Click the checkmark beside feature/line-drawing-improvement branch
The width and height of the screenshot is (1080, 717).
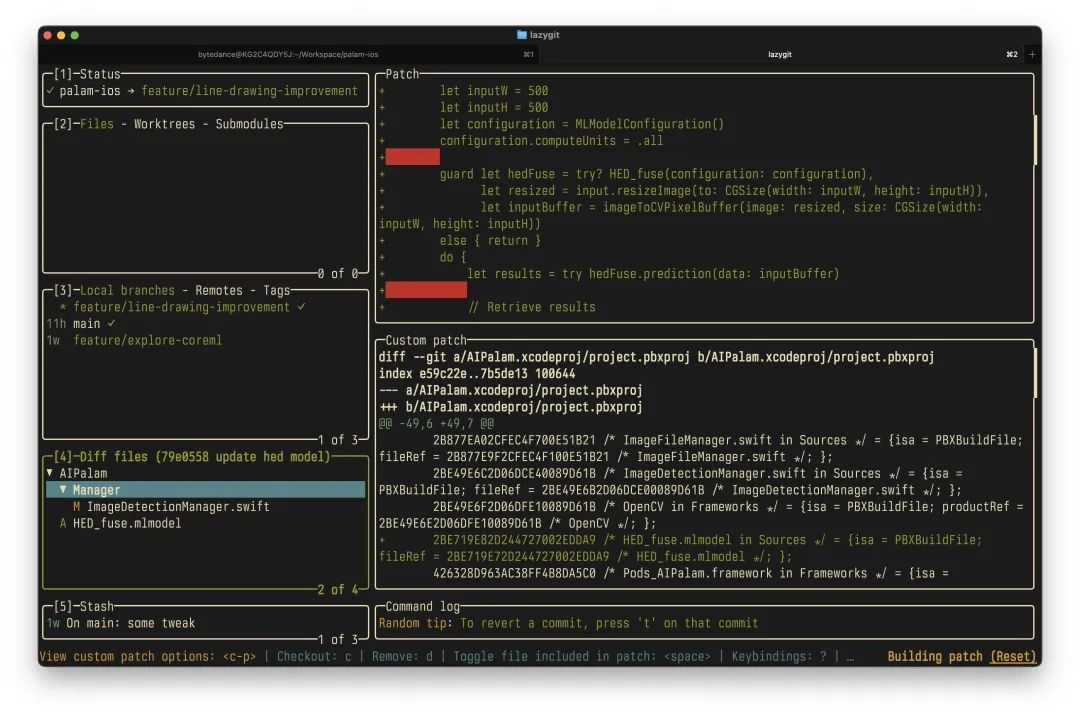301,307
